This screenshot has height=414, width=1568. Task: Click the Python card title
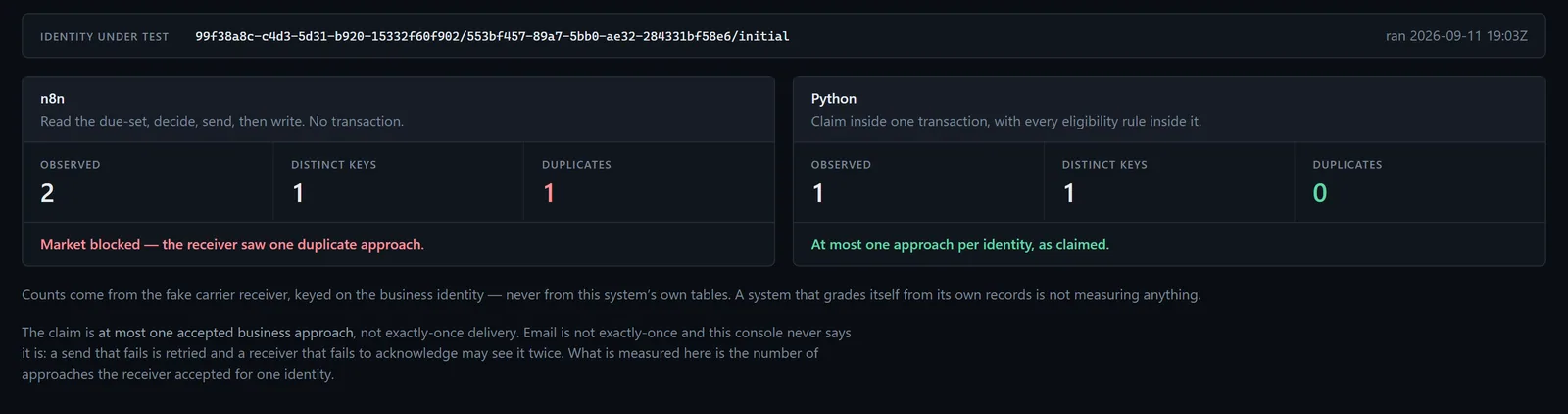(834, 99)
